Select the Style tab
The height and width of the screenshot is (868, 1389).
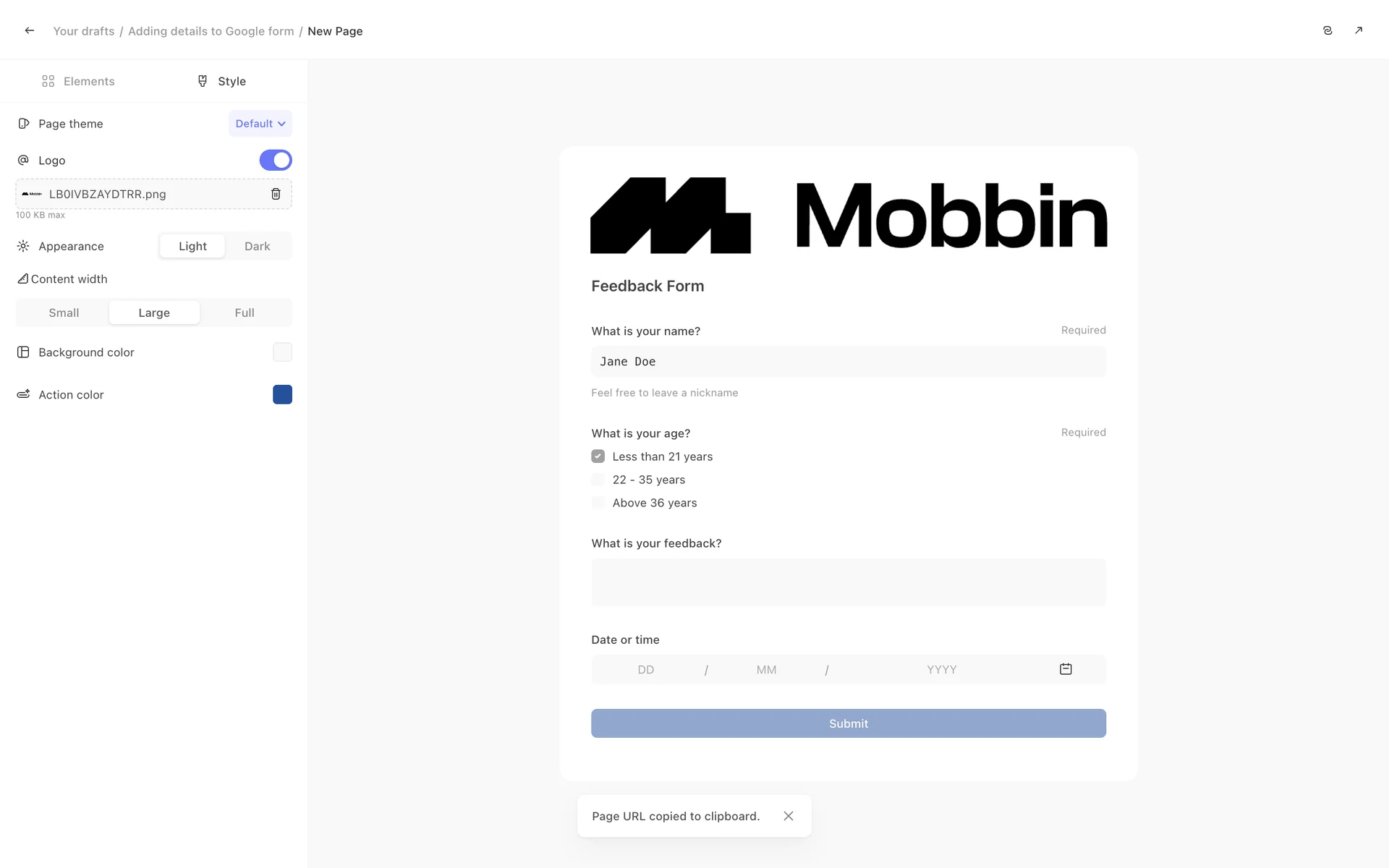221,81
